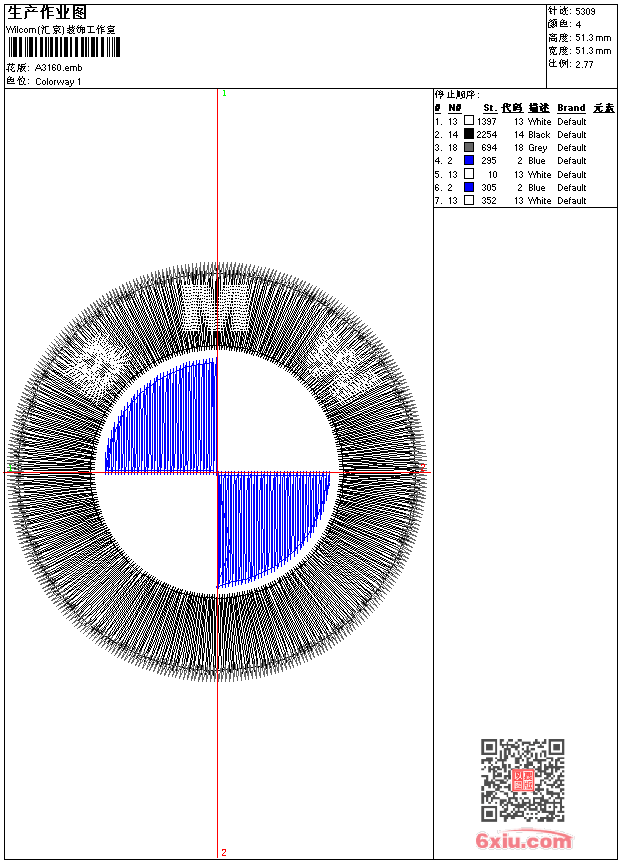Click the Black description in row 2
620x860 pixels.
click(x=539, y=135)
